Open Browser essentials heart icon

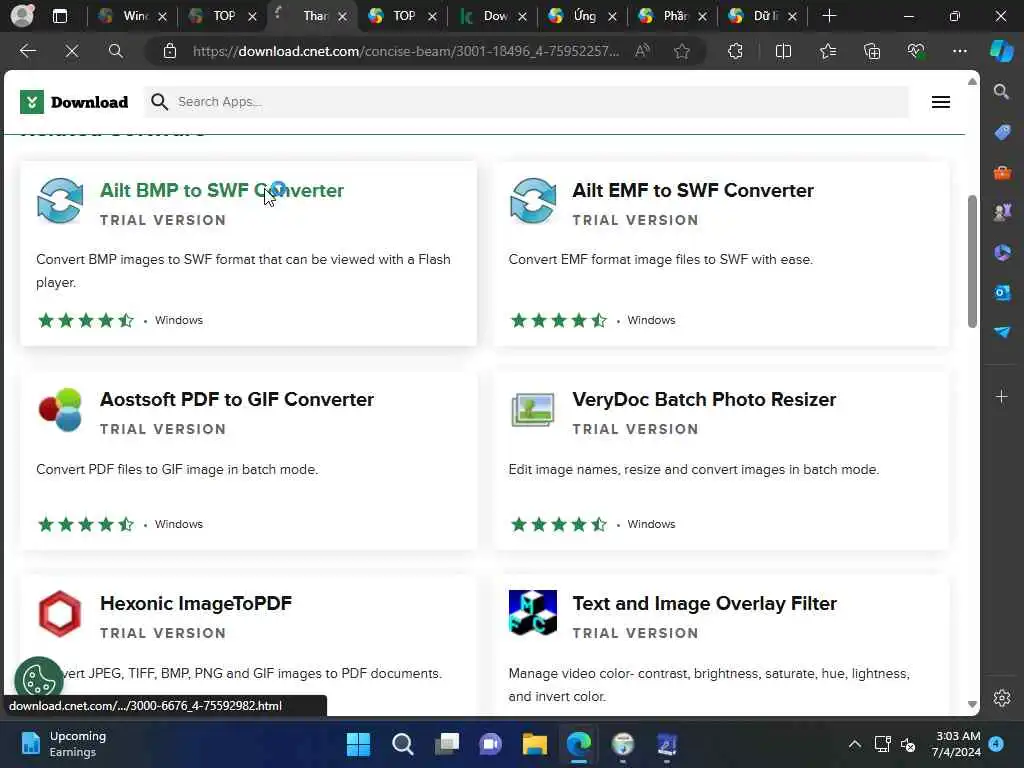[x=916, y=51]
